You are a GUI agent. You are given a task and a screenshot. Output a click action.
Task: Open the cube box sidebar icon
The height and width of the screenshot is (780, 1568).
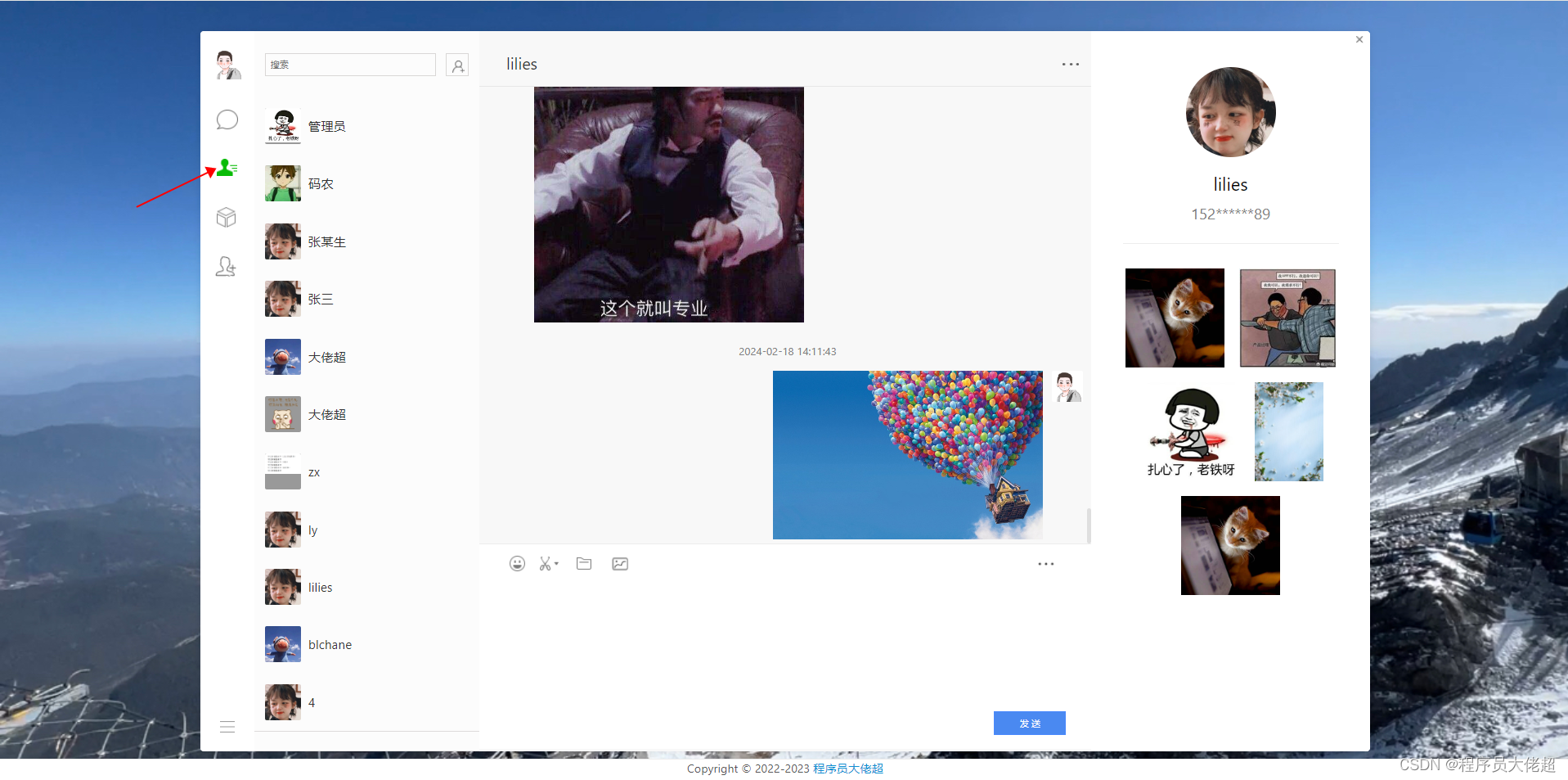[227, 217]
